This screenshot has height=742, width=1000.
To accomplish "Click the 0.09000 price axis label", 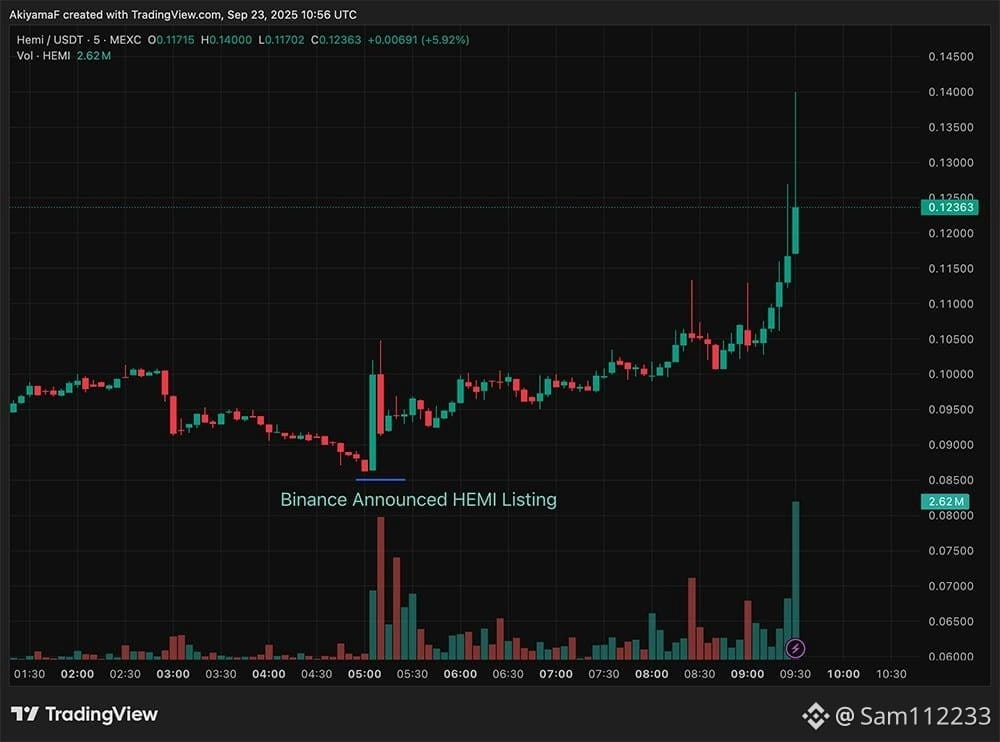I will click(950, 445).
